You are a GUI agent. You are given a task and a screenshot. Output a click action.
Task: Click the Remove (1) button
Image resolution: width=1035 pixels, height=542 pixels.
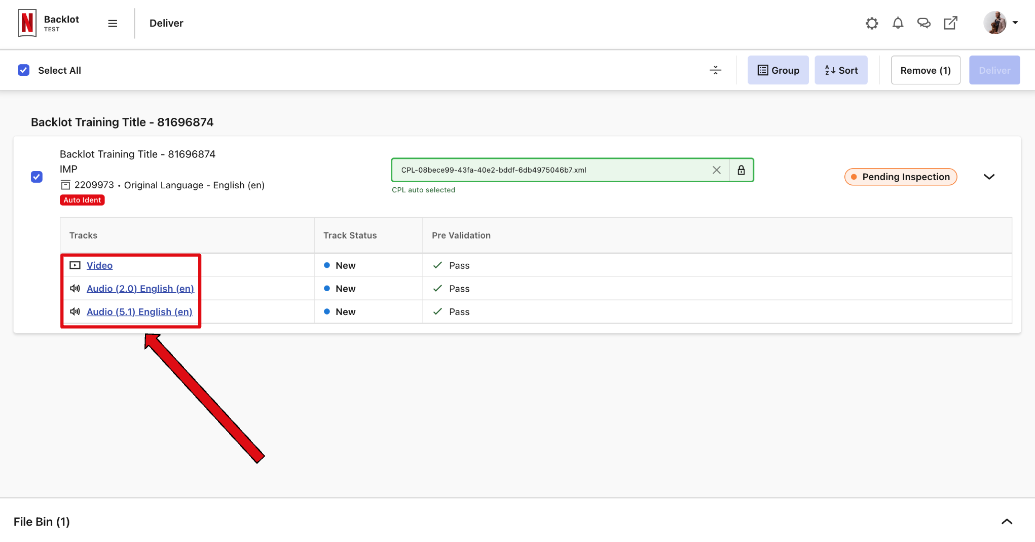pos(925,70)
